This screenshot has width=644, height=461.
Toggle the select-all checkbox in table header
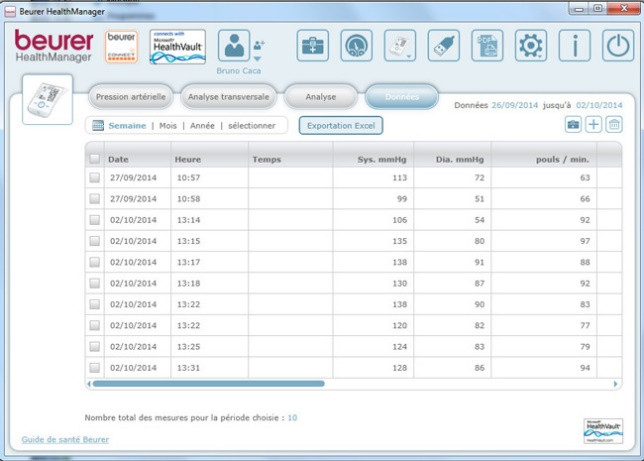[95, 159]
